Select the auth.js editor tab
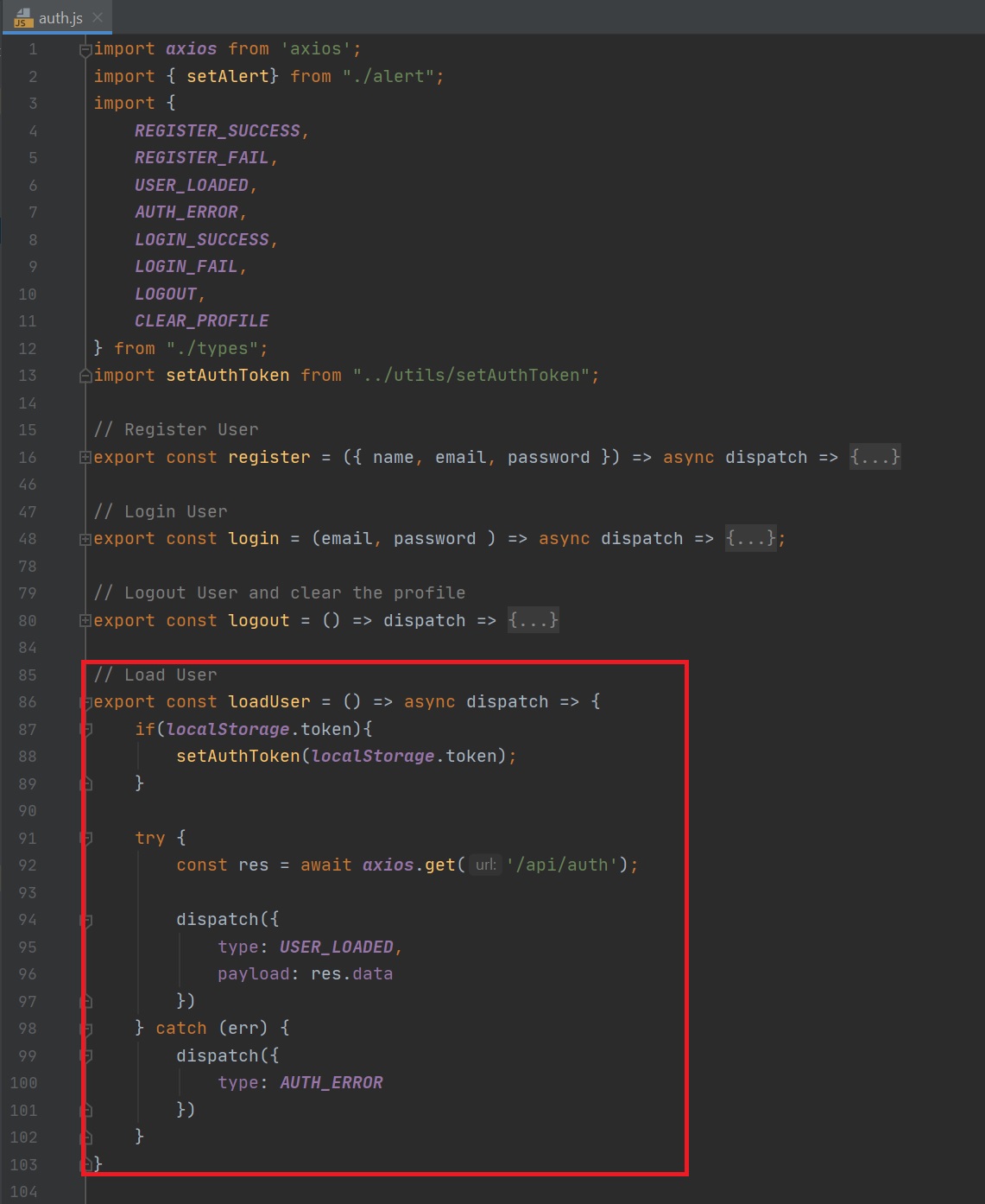 tap(60, 17)
